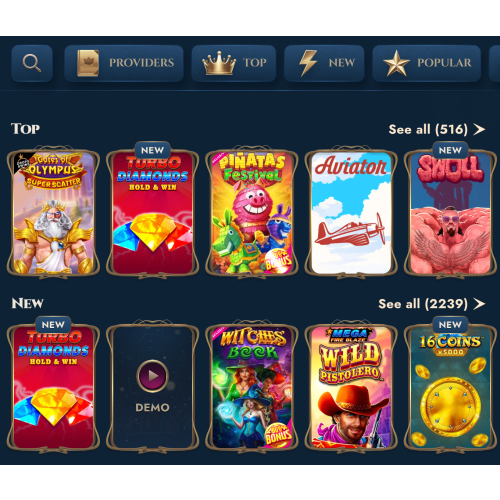This screenshot has height=500, width=500.
Task: Switch to the Popular tab
Action: tap(427, 63)
